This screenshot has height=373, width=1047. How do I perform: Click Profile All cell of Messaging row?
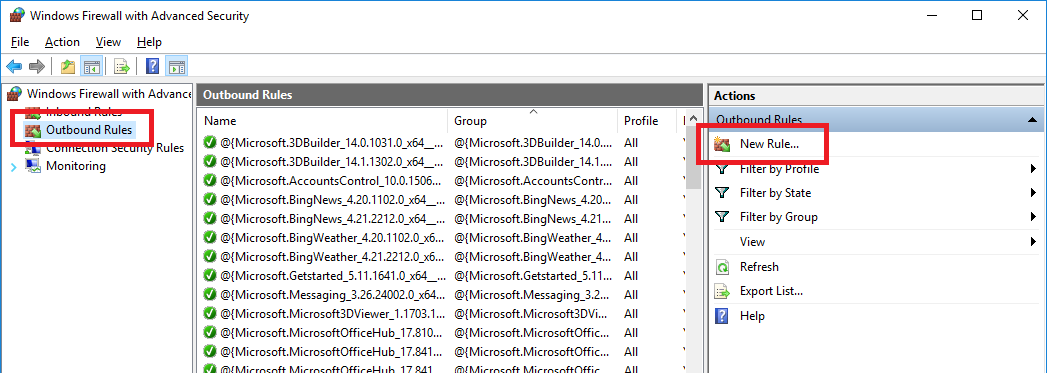tap(631, 294)
